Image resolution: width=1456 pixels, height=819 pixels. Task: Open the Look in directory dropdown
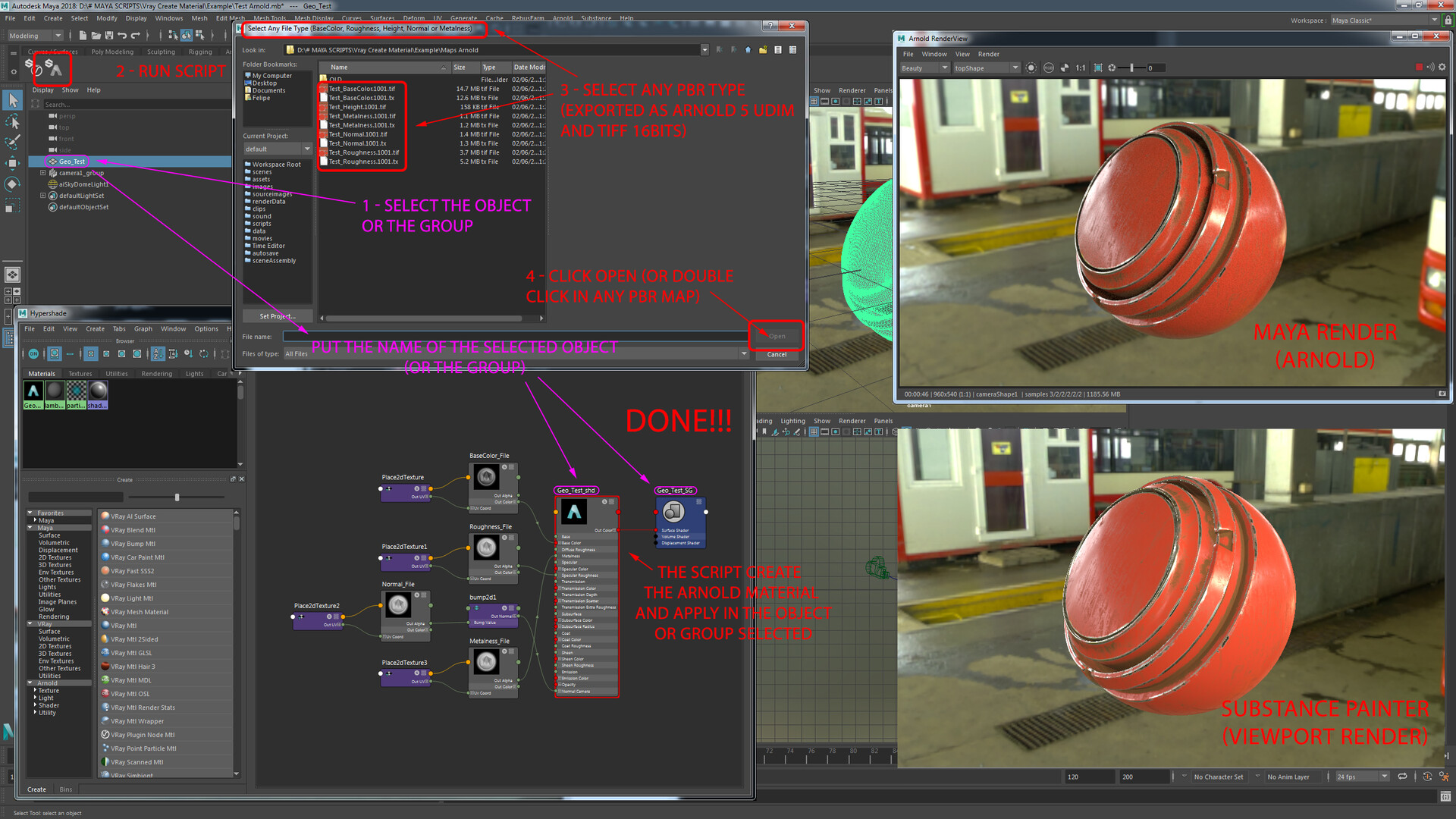(705, 49)
